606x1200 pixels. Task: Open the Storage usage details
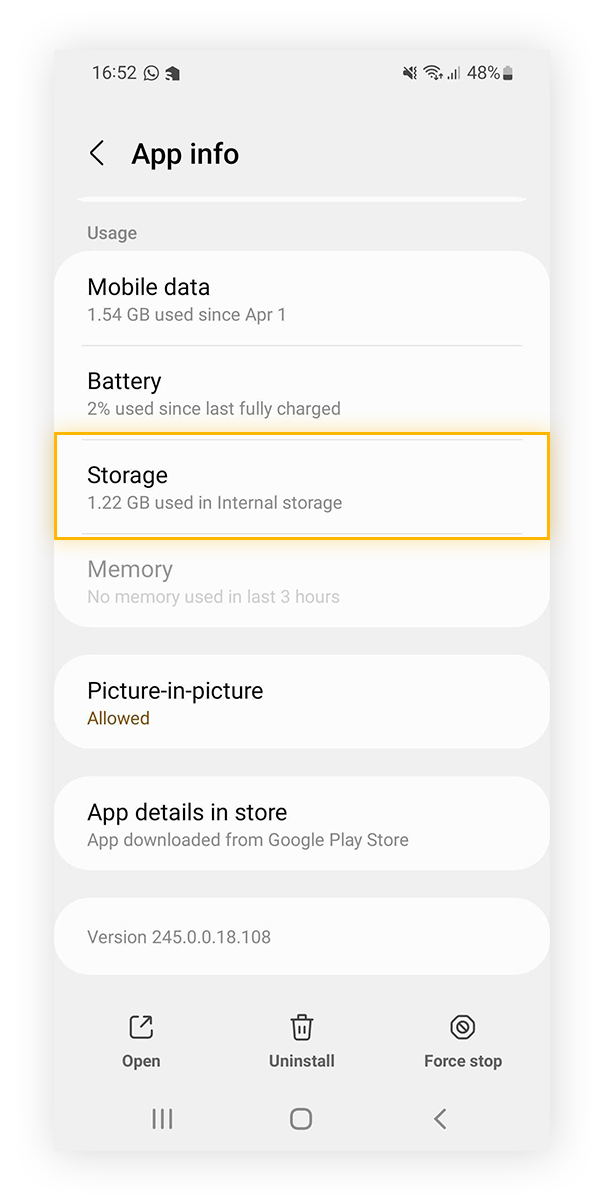pos(301,487)
